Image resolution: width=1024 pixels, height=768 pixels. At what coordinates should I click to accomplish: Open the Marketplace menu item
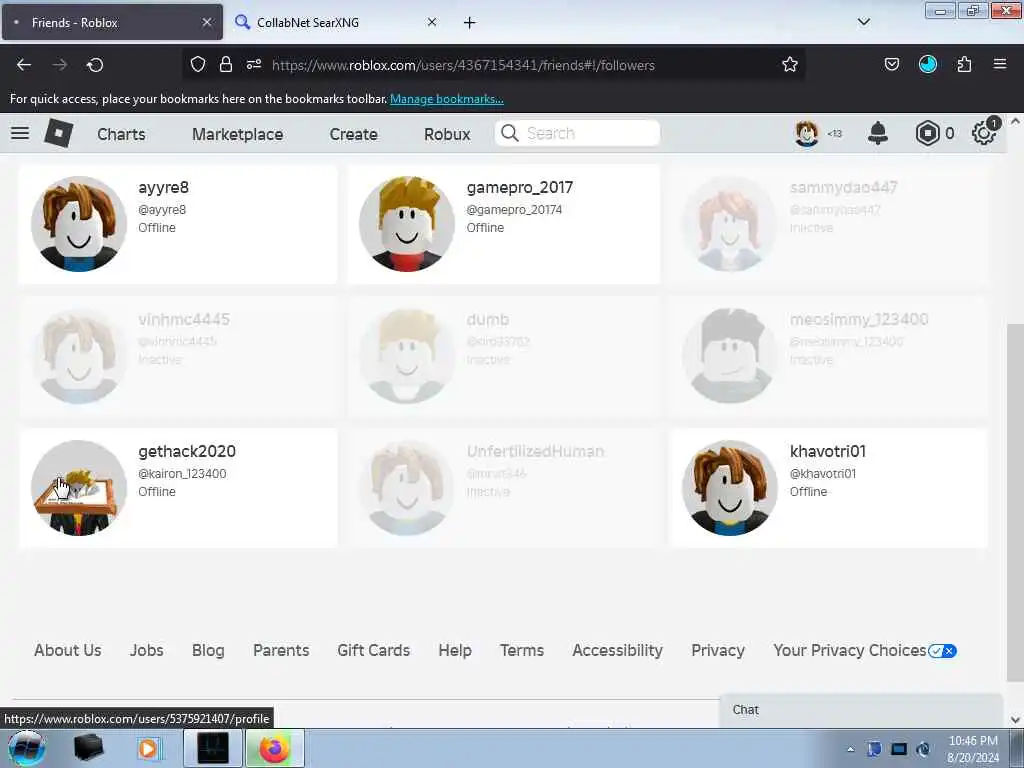[x=238, y=134]
